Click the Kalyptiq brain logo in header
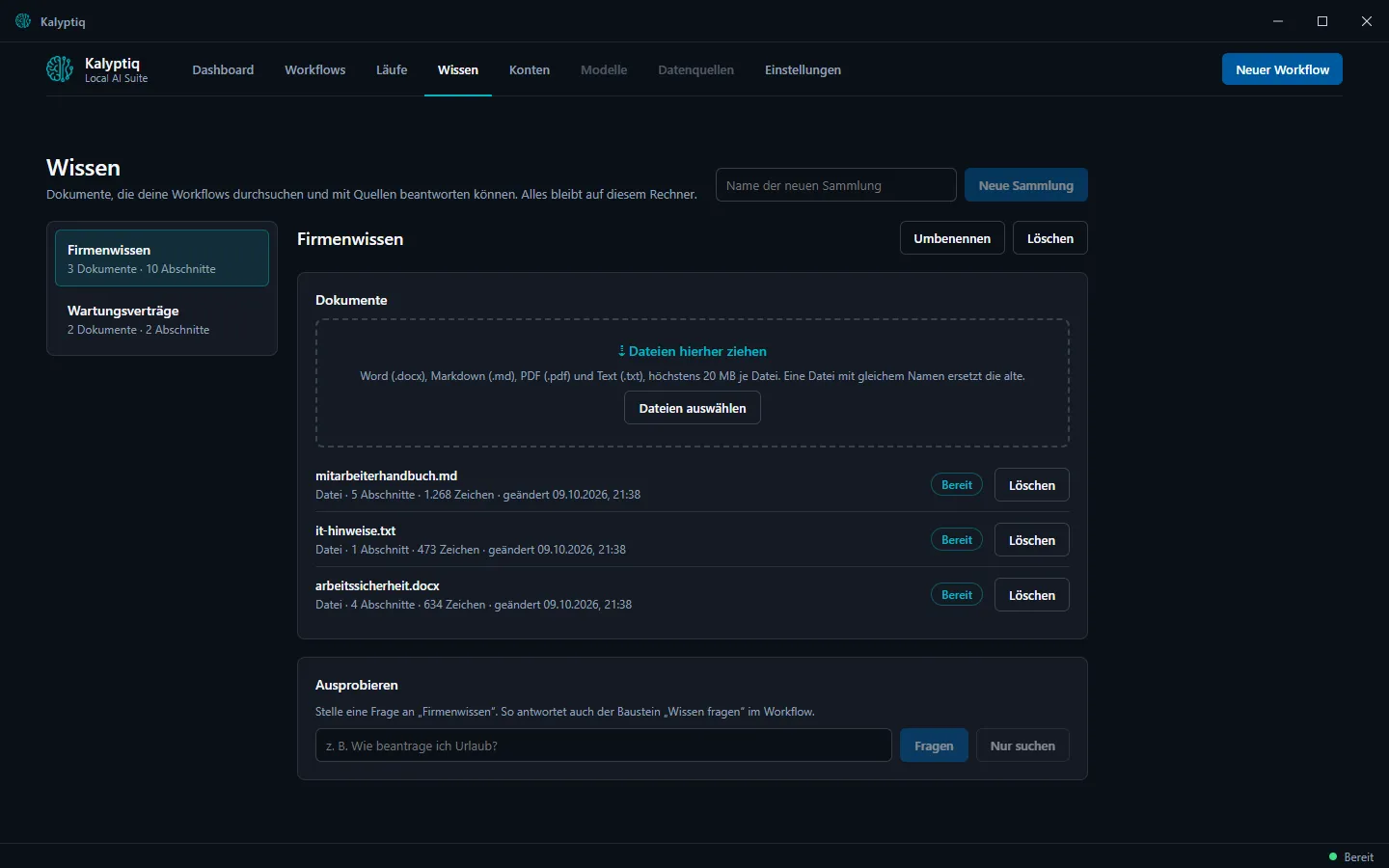Viewport: 1389px width, 868px height. (x=60, y=69)
